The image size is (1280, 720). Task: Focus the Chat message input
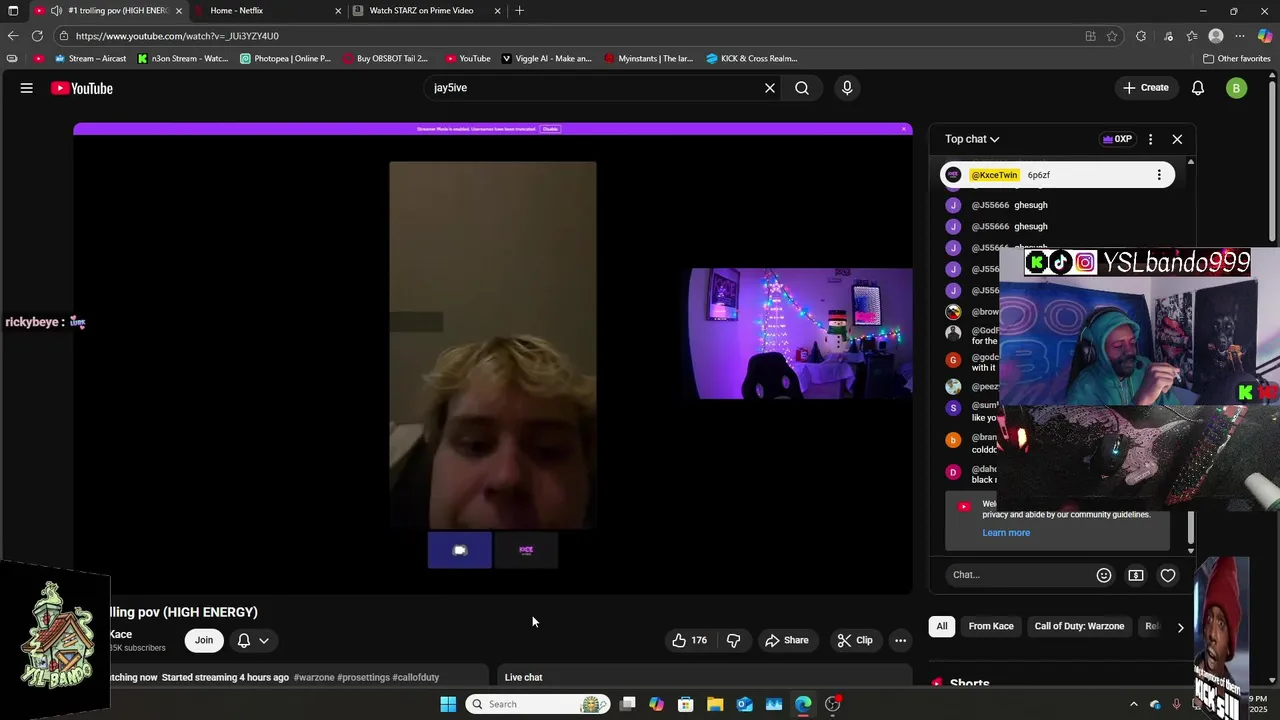(1020, 575)
